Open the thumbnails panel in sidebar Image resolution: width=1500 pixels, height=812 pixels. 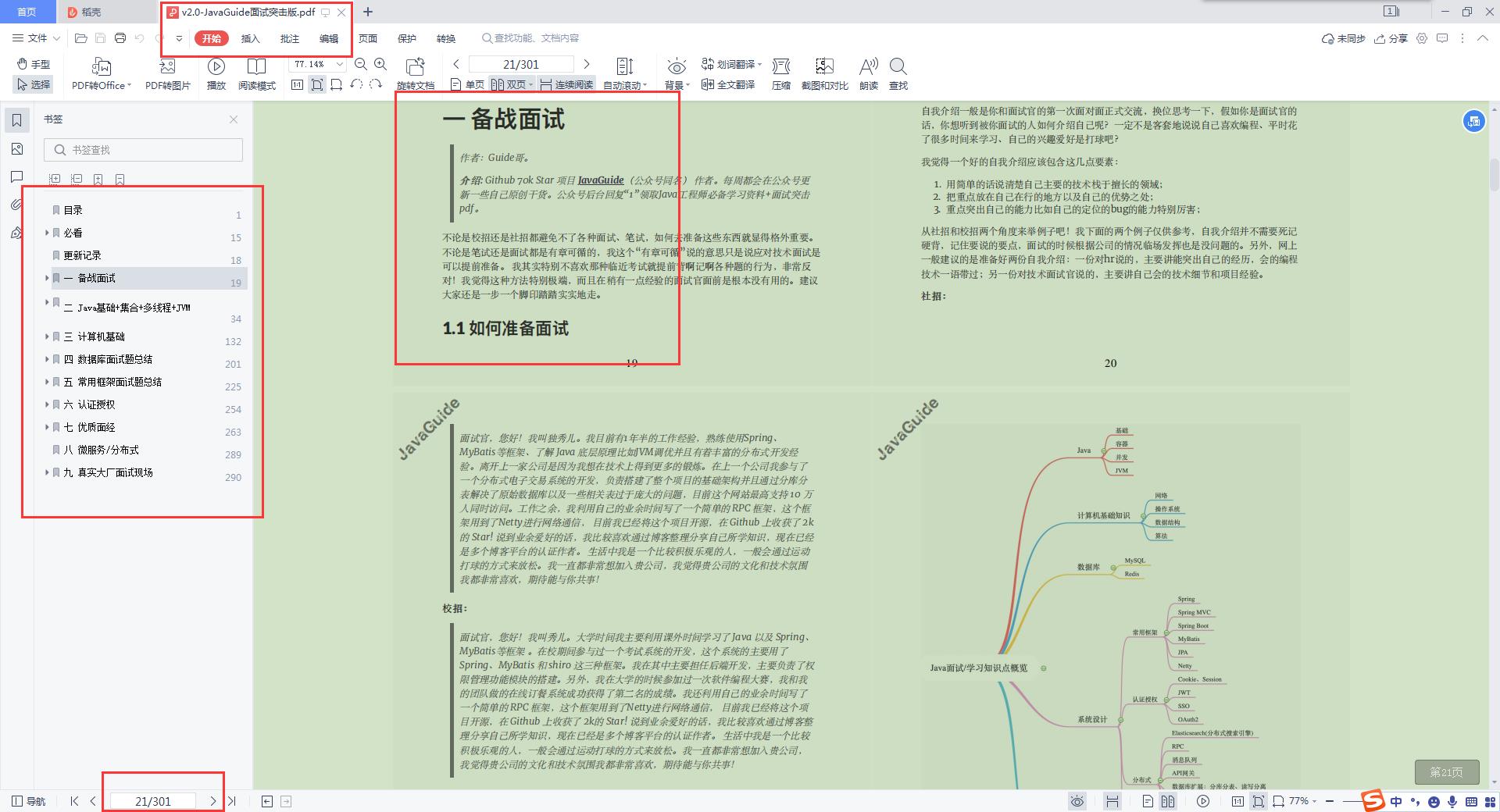pyautogui.click(x=16, y=149)
